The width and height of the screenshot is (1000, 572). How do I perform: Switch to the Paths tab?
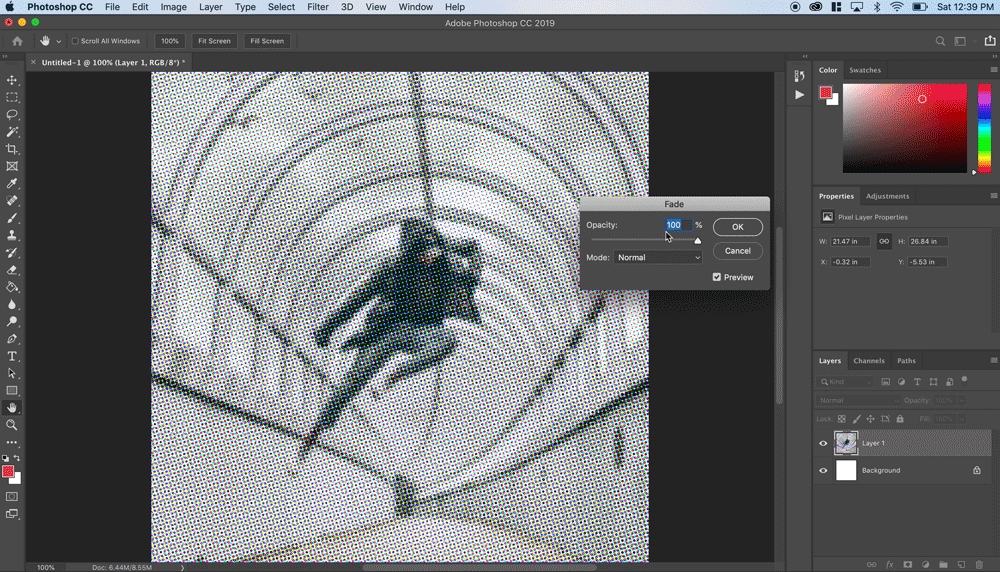click(x=906, y=361)
